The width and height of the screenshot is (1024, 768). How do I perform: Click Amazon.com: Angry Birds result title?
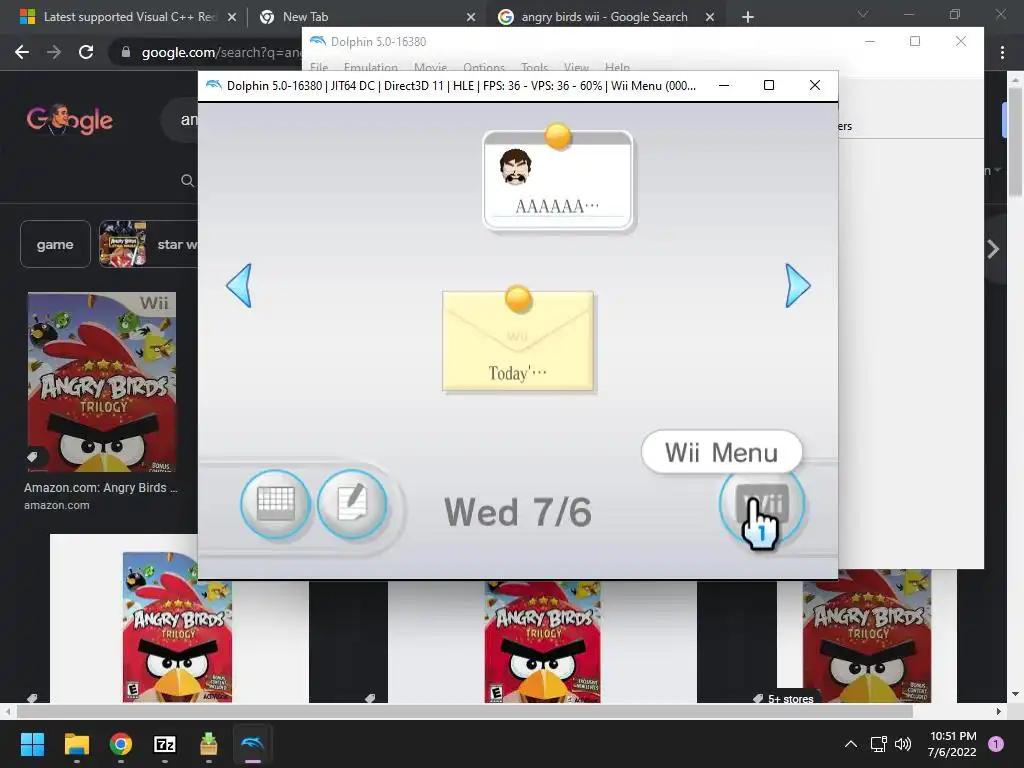point(101,487)
